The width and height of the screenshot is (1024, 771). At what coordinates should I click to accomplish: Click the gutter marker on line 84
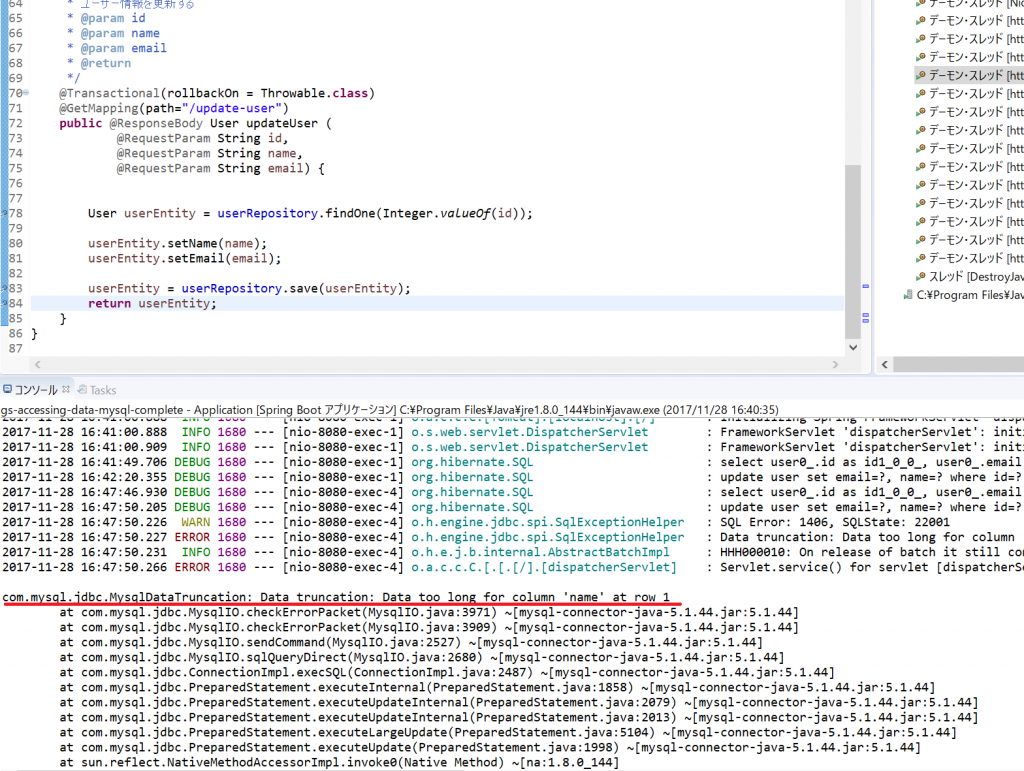click(x=4, y=304)
